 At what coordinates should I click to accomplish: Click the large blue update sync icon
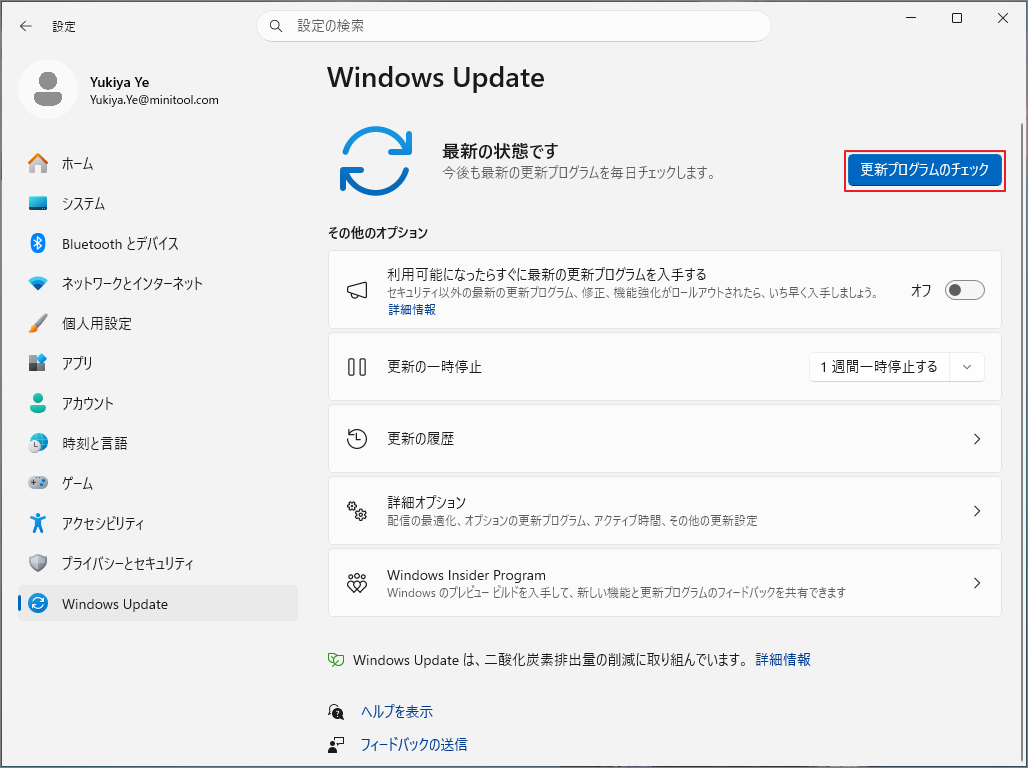pyautogui.click(x=376, y=161)
